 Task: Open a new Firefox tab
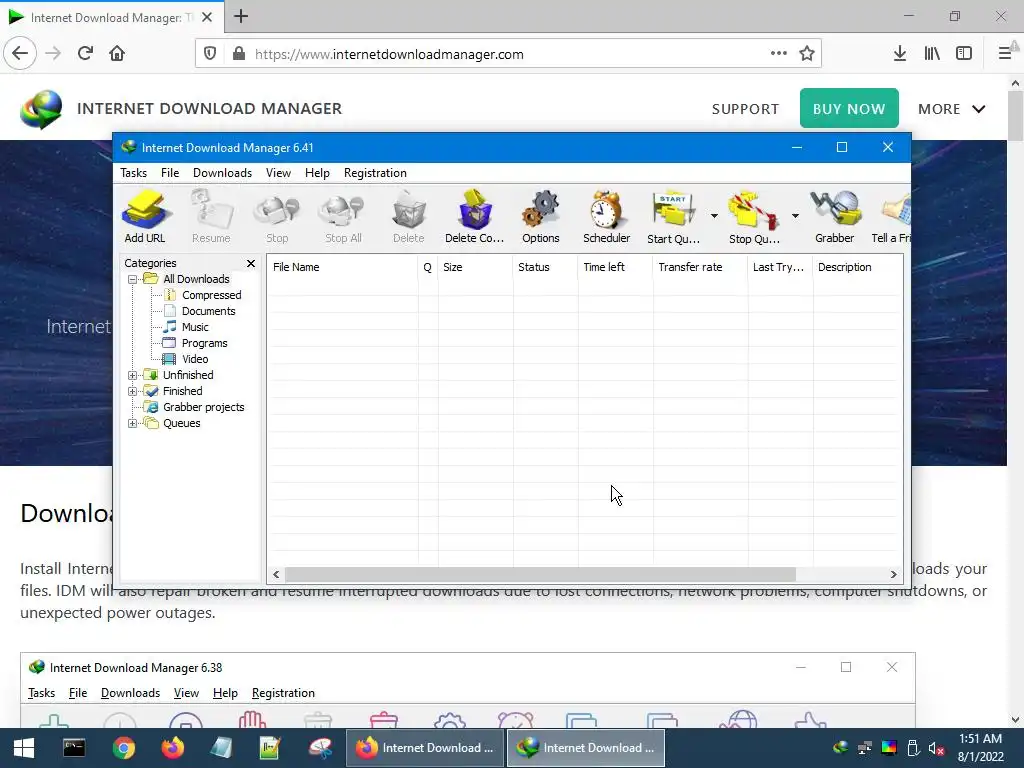click(x=241, y=16)
